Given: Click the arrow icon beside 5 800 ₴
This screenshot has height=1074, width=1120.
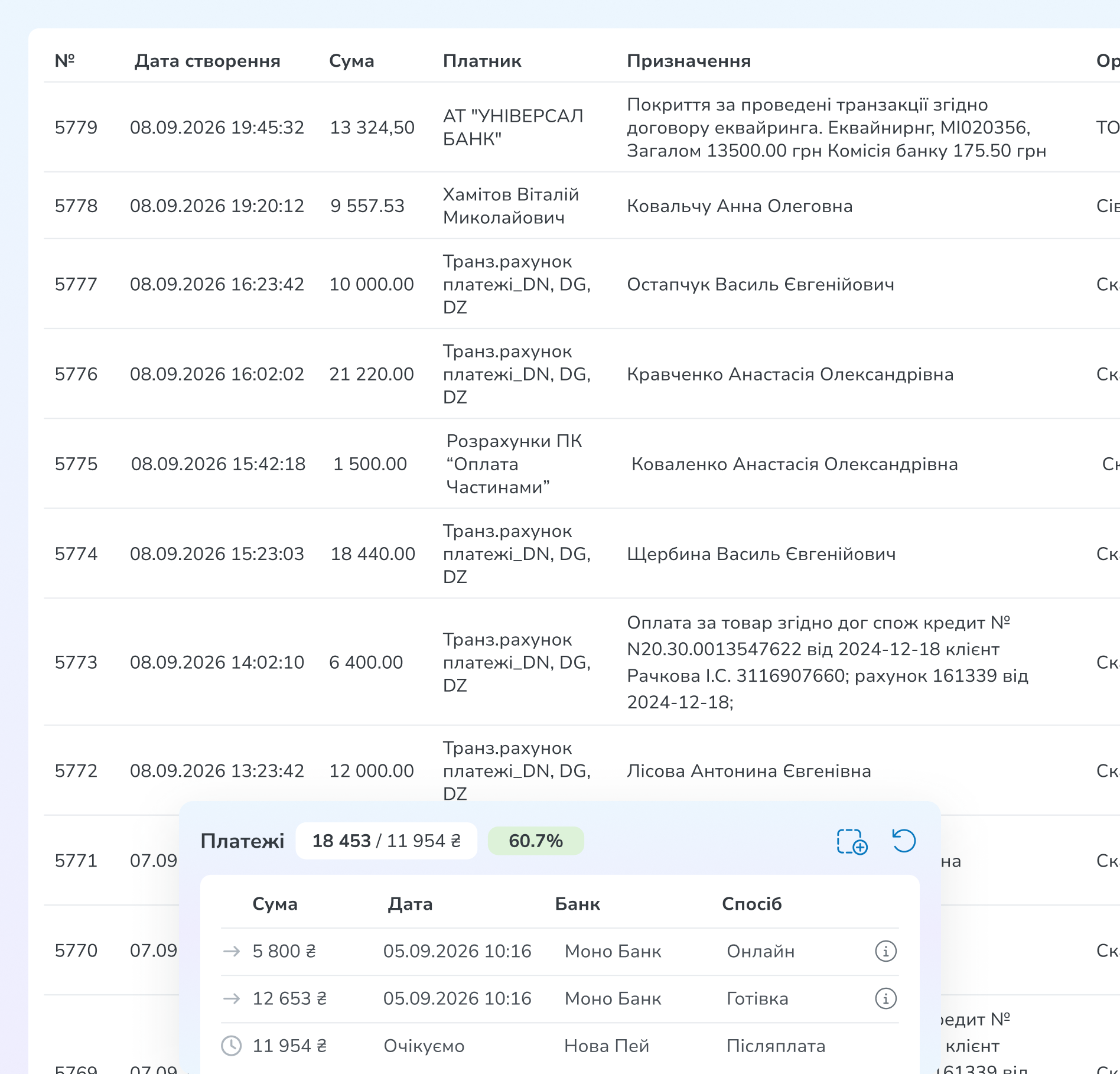Looking at the screenshot, I should (x=232, y=951).
